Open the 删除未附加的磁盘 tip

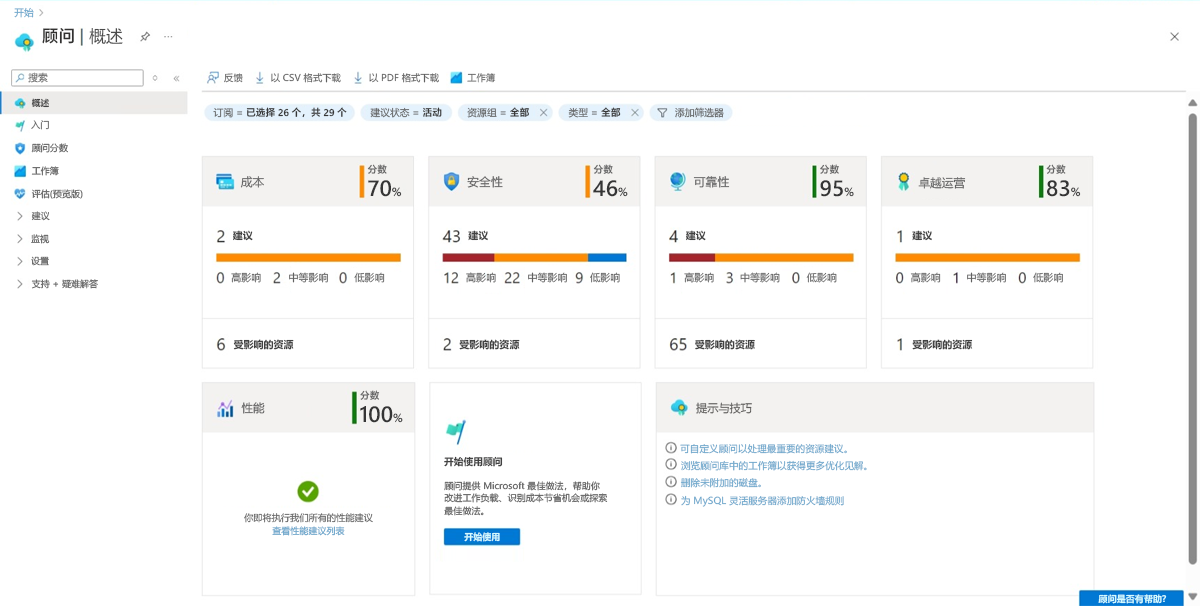722,483
